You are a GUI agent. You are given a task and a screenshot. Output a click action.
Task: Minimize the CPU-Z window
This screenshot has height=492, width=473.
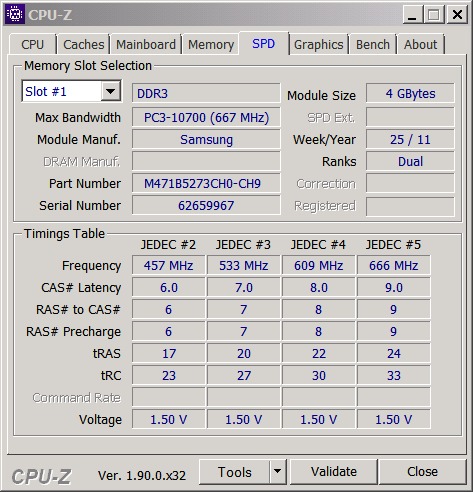(412, 15)
